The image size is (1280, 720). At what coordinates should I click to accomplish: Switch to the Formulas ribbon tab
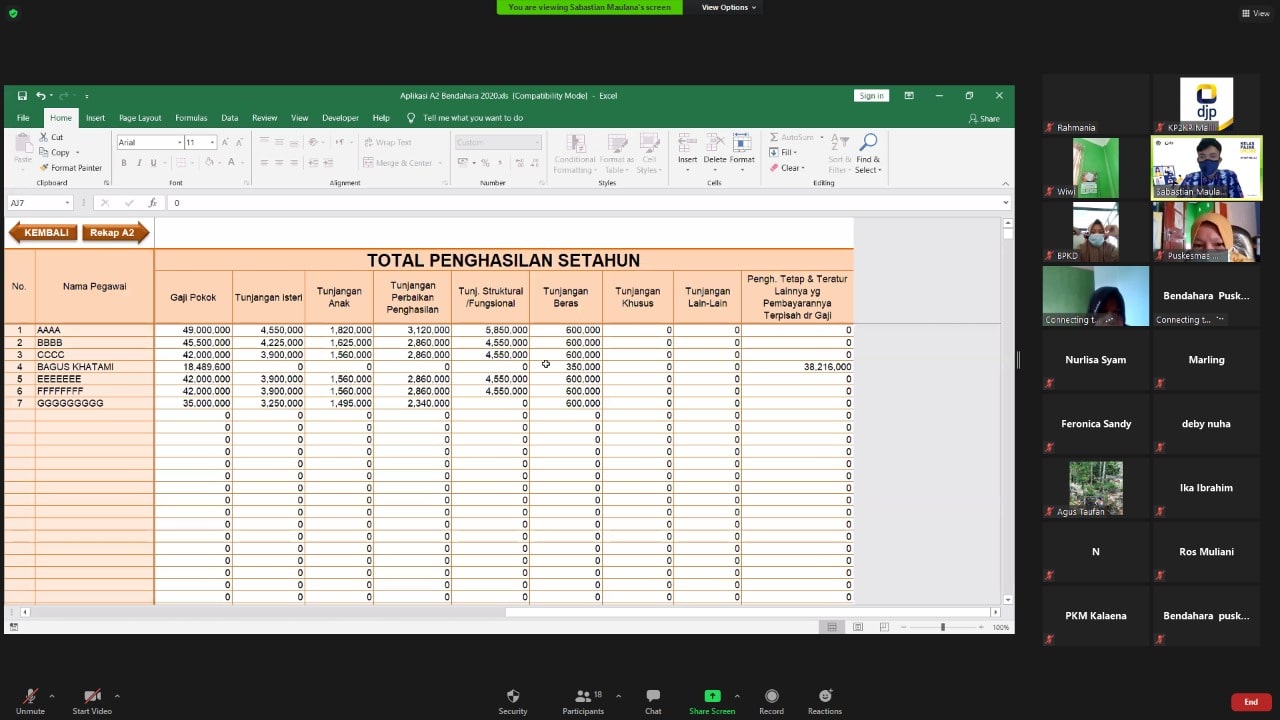coord(191,118)
